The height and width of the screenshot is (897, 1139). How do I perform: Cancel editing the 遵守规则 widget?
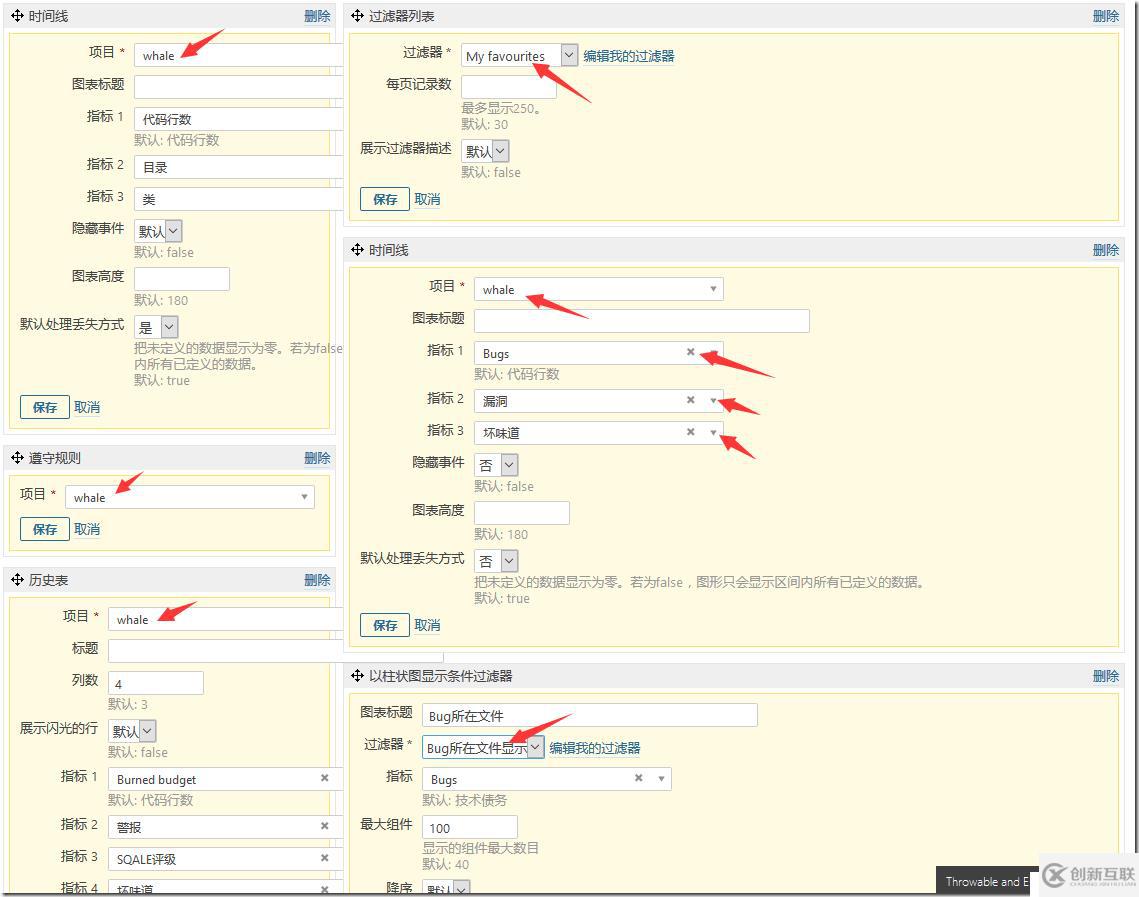(x=87, y=529)
